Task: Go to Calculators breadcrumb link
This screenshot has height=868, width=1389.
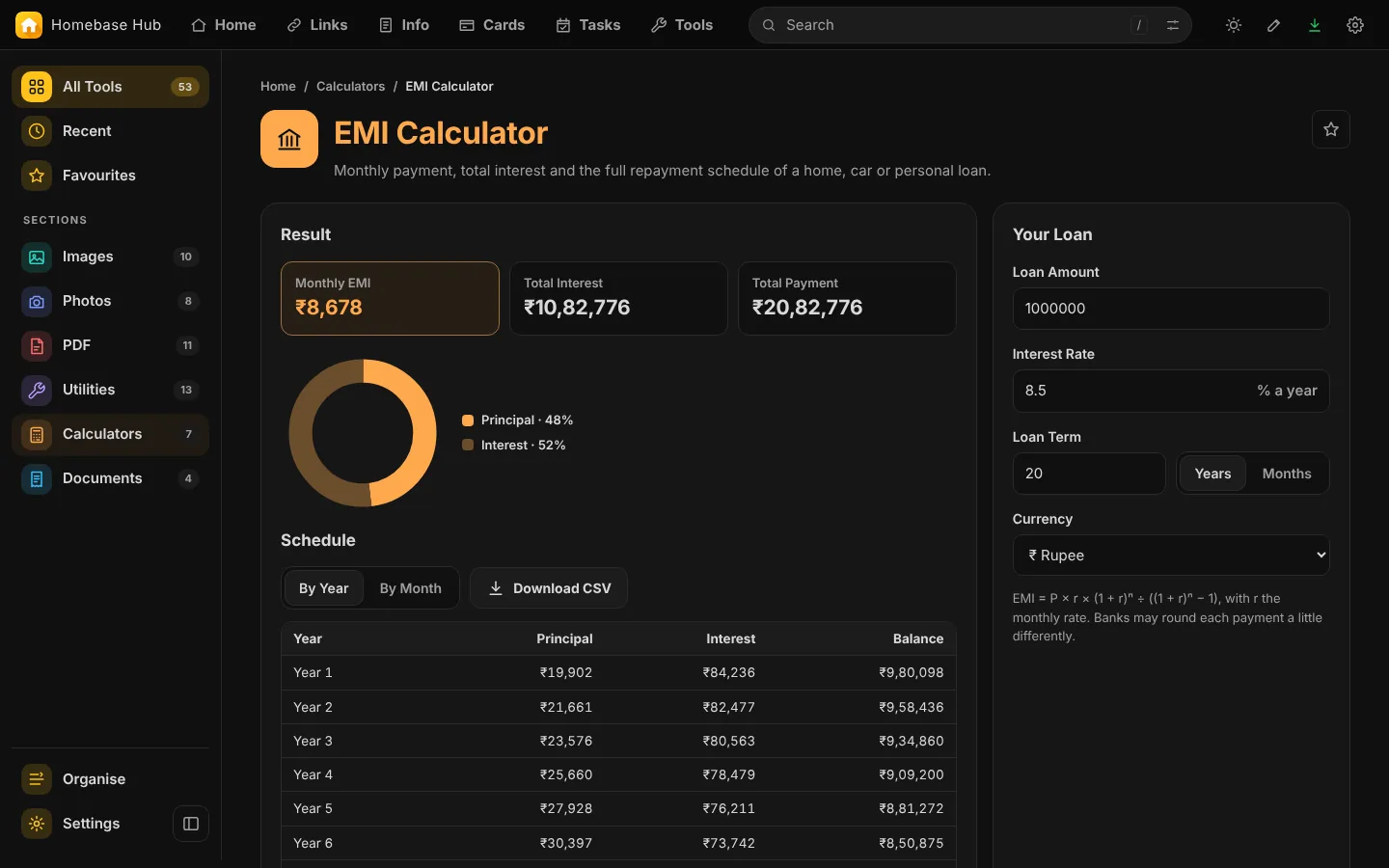Action: coord(350,87)
